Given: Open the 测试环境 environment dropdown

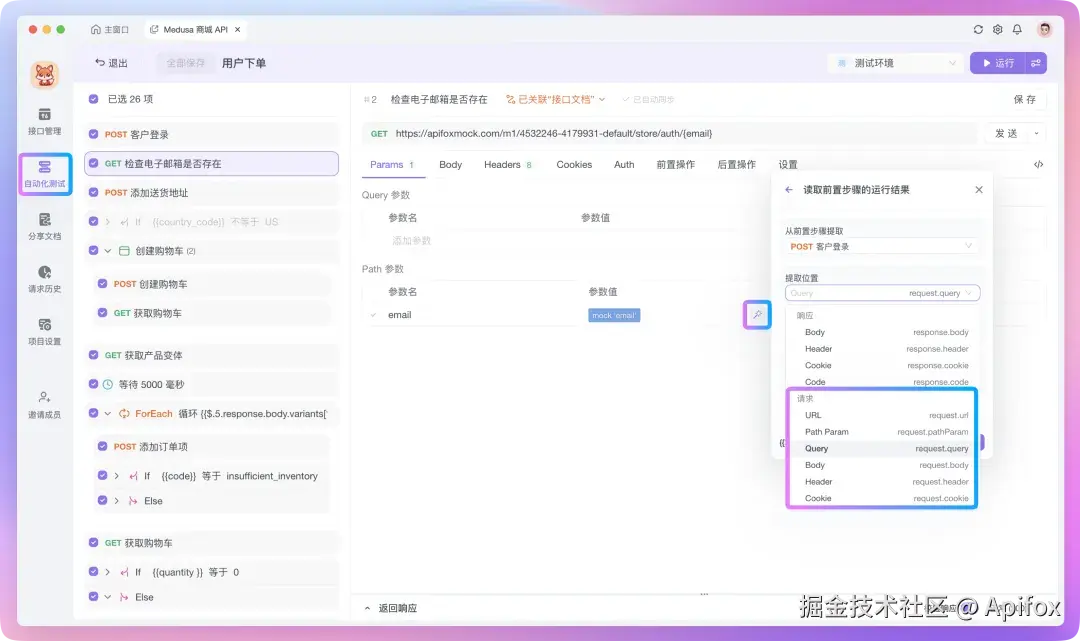Looking at the screenshot, I should click(x=895, y=62).
